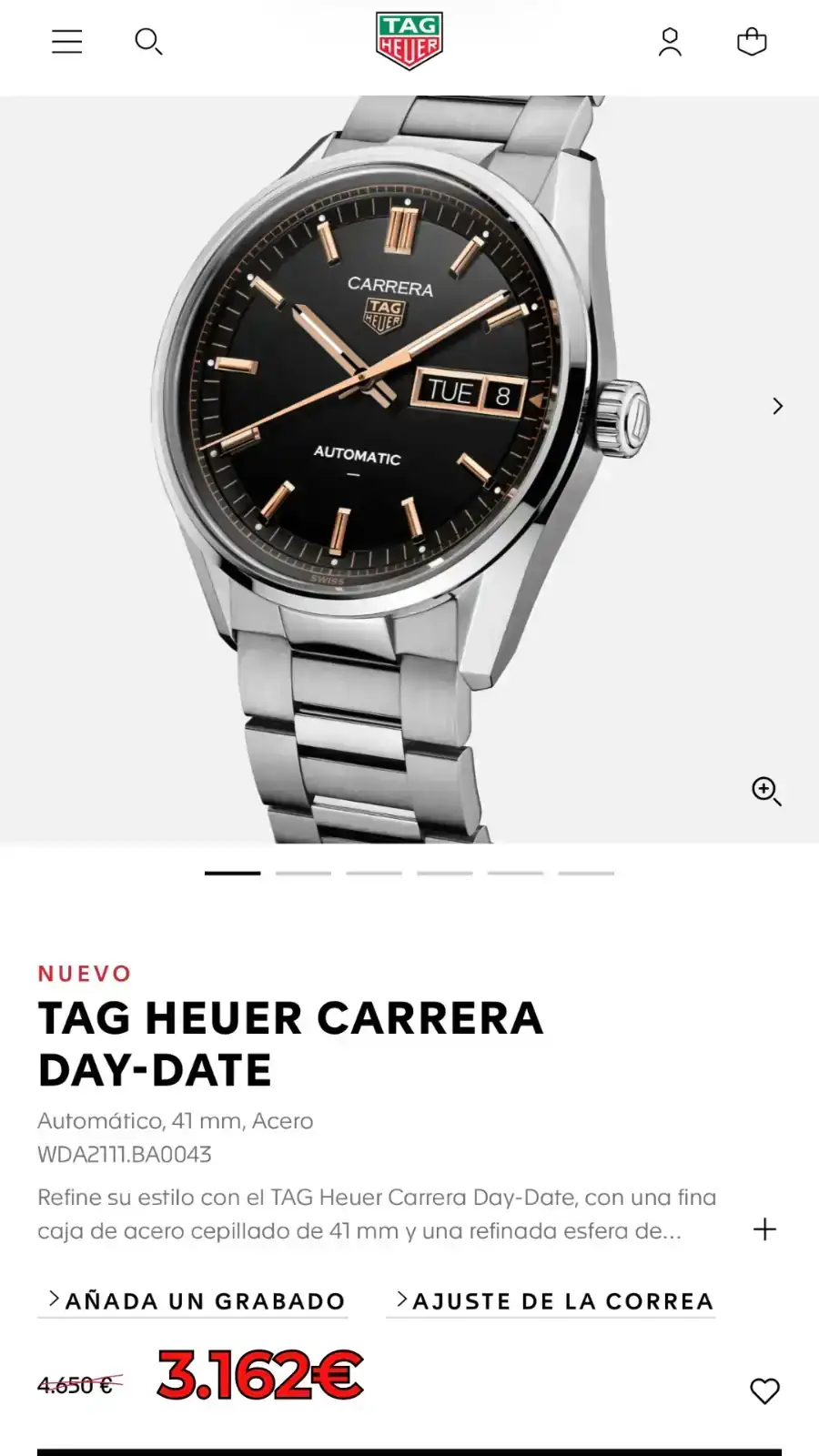Go to home via TAG Heuer logo
The image size is (819, 1456).
point(409,41)
